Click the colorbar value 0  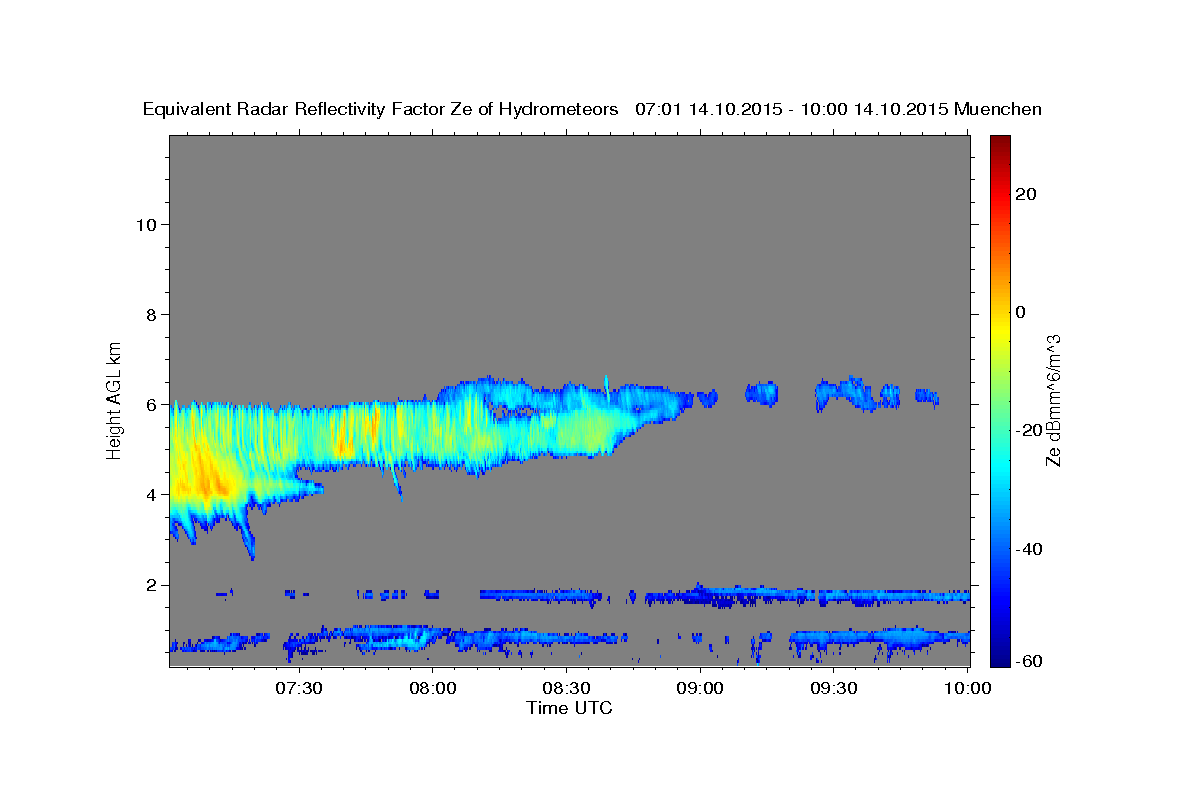[1020, 312]
